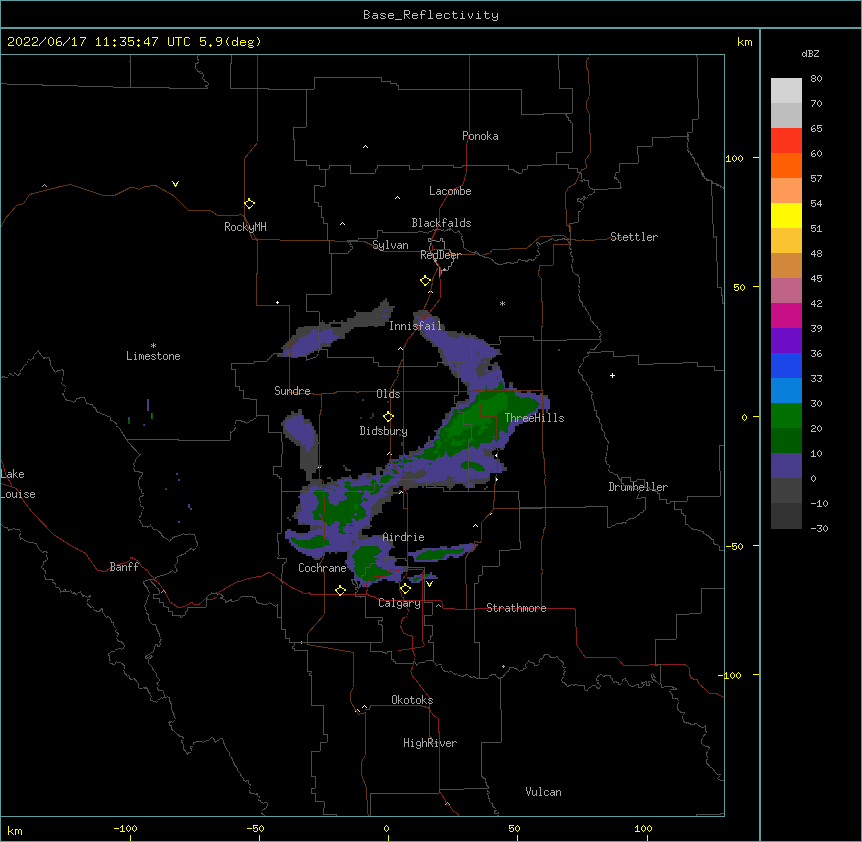
Task: Click the ThreeHills label
Action: [534, 418]
